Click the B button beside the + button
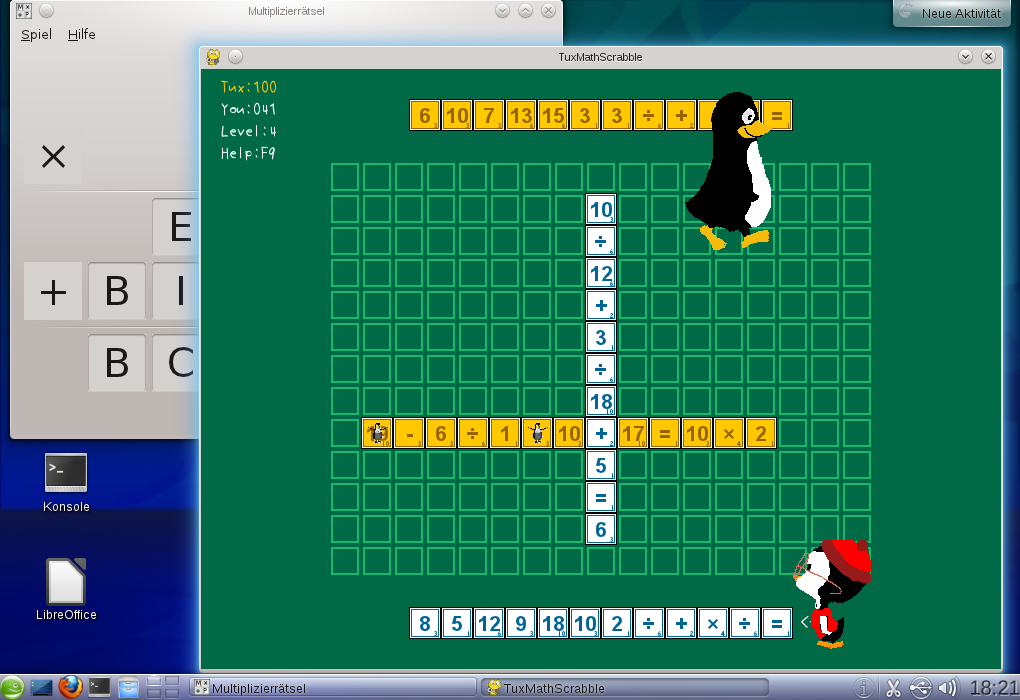 117,291
